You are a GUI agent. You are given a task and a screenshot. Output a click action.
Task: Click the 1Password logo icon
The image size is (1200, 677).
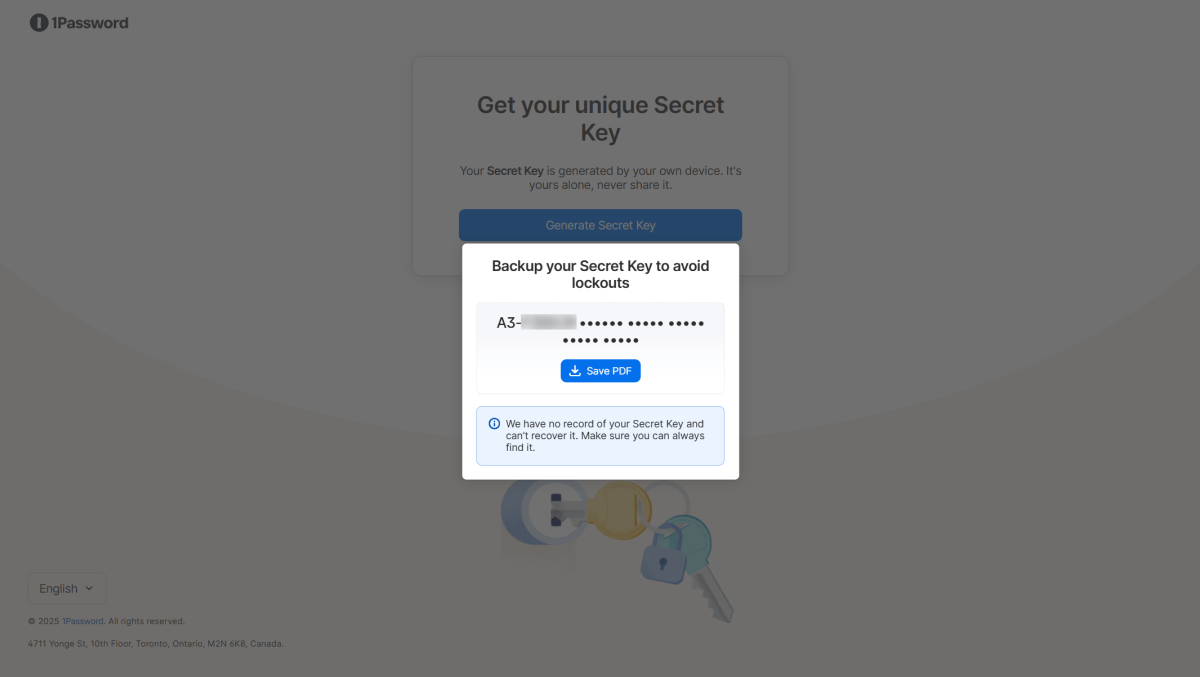[38, 22]
